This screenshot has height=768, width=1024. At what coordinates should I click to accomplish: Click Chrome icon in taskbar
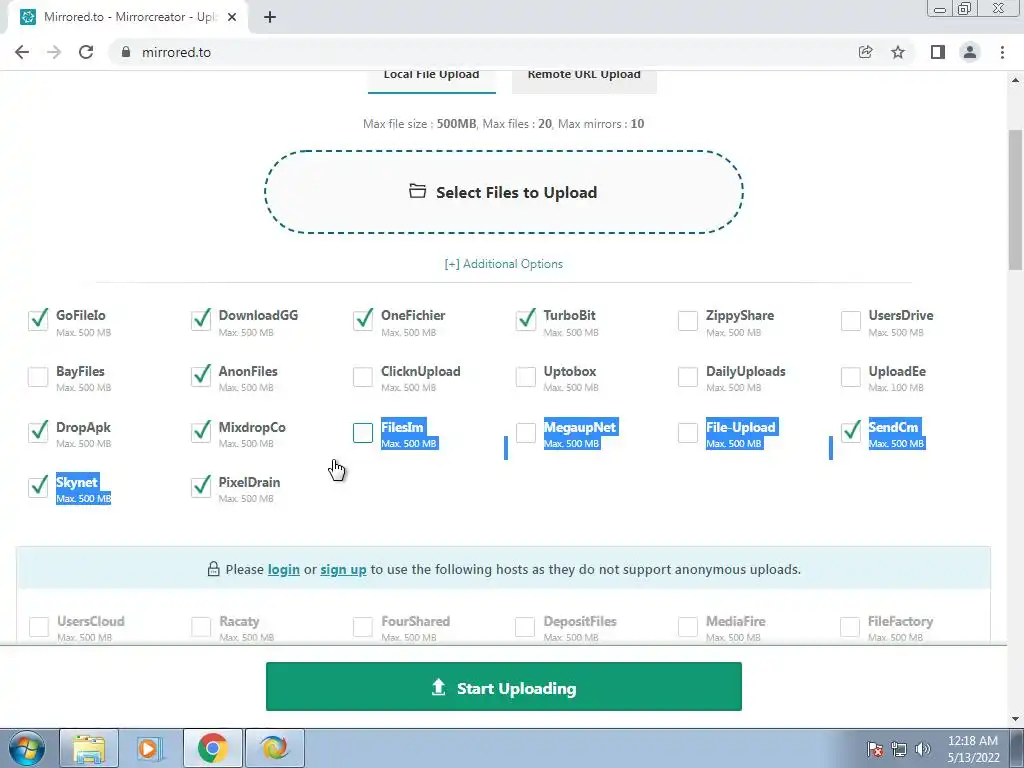(212, 748)
